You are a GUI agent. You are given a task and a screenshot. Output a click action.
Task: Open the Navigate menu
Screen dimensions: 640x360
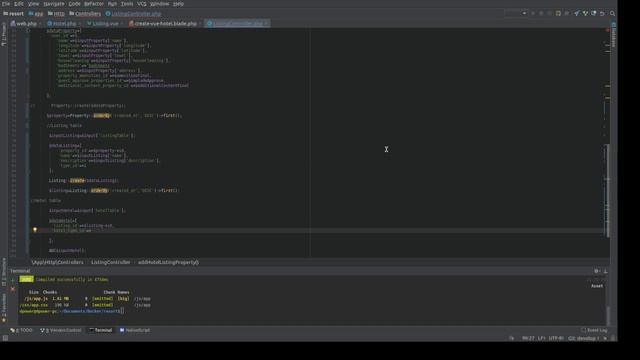click(x=54, y=4)
